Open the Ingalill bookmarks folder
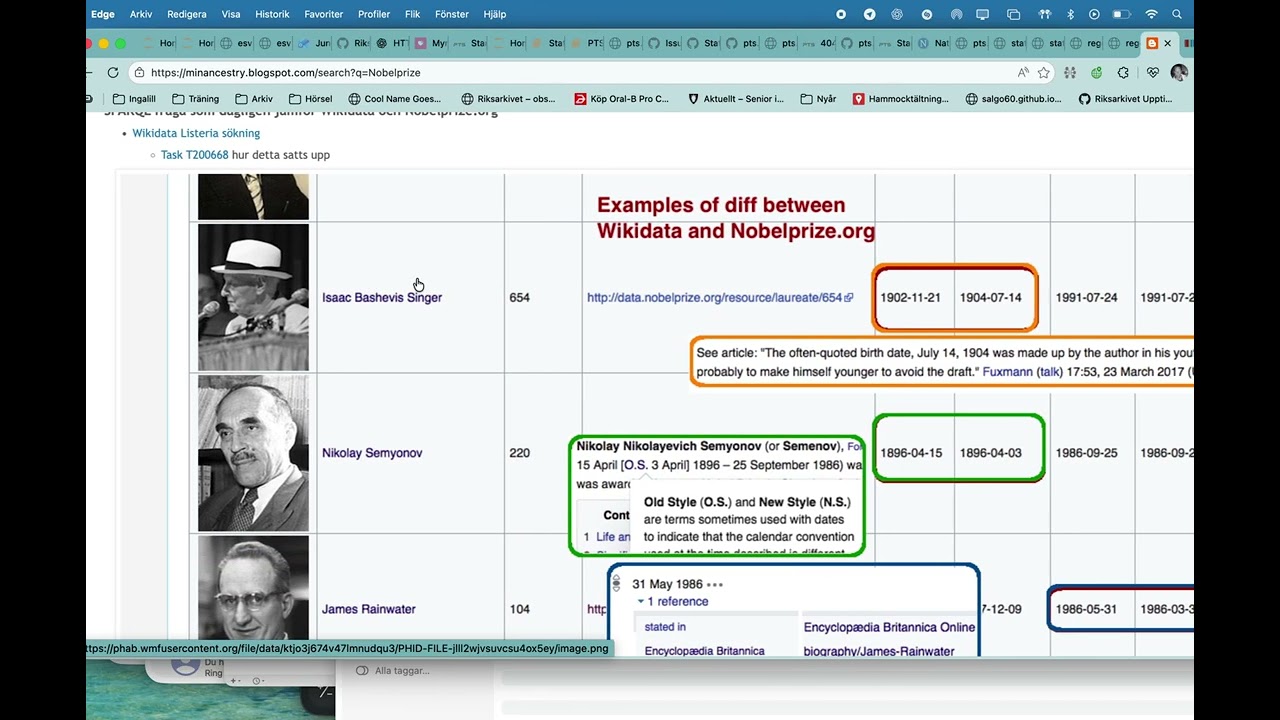 pos(134,99)
